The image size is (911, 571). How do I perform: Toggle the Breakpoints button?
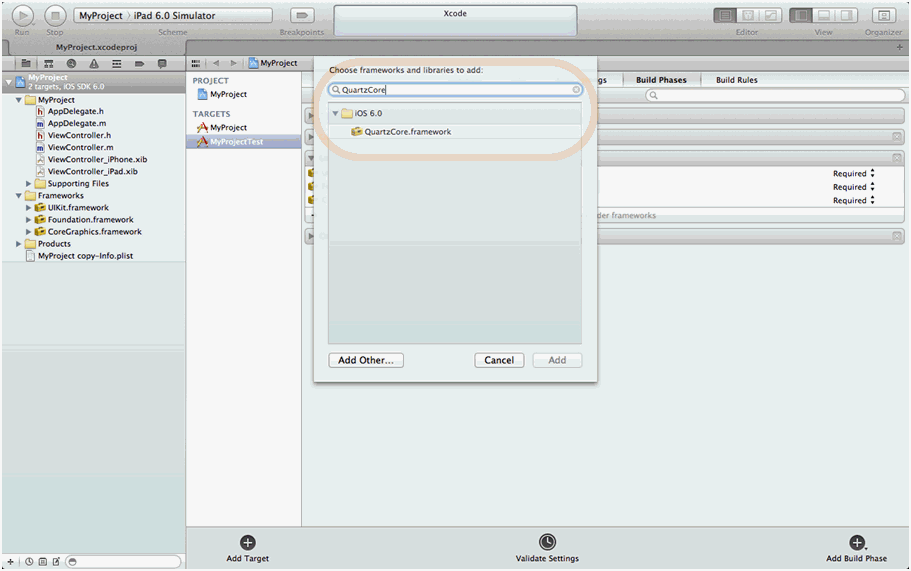(301, 16)
